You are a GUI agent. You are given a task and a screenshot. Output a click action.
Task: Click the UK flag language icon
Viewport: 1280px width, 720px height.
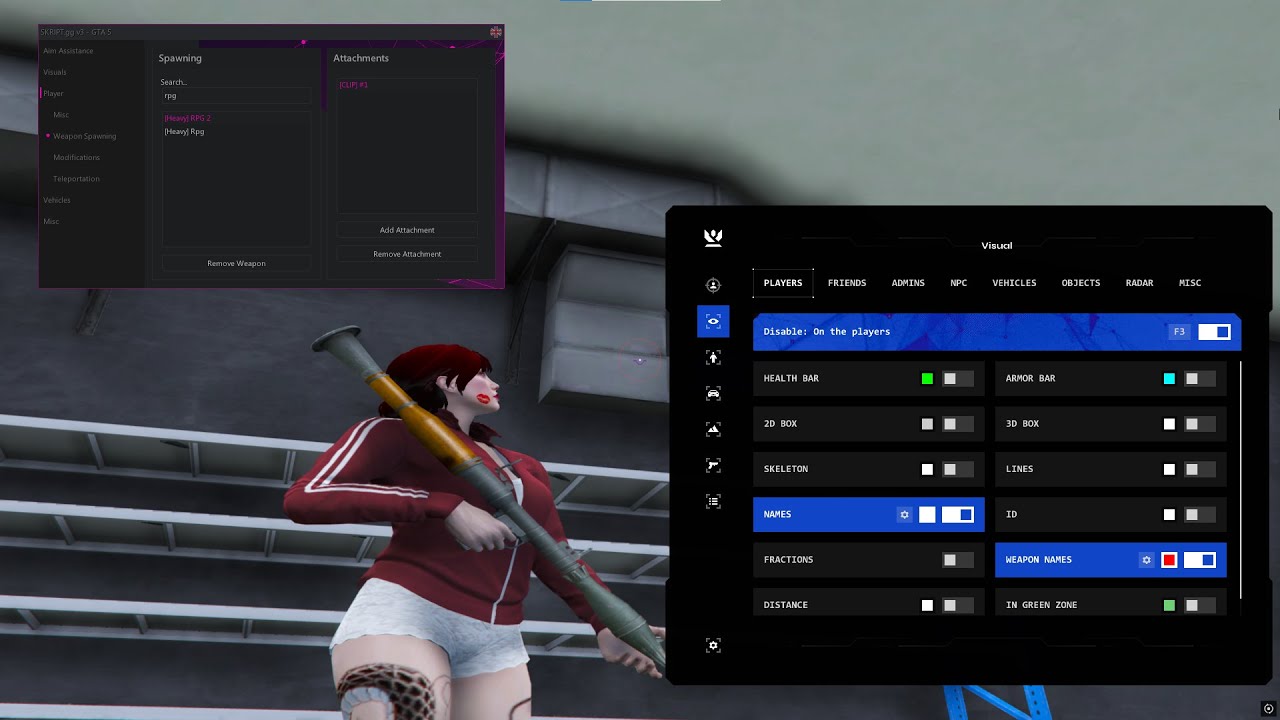(496, 32)
